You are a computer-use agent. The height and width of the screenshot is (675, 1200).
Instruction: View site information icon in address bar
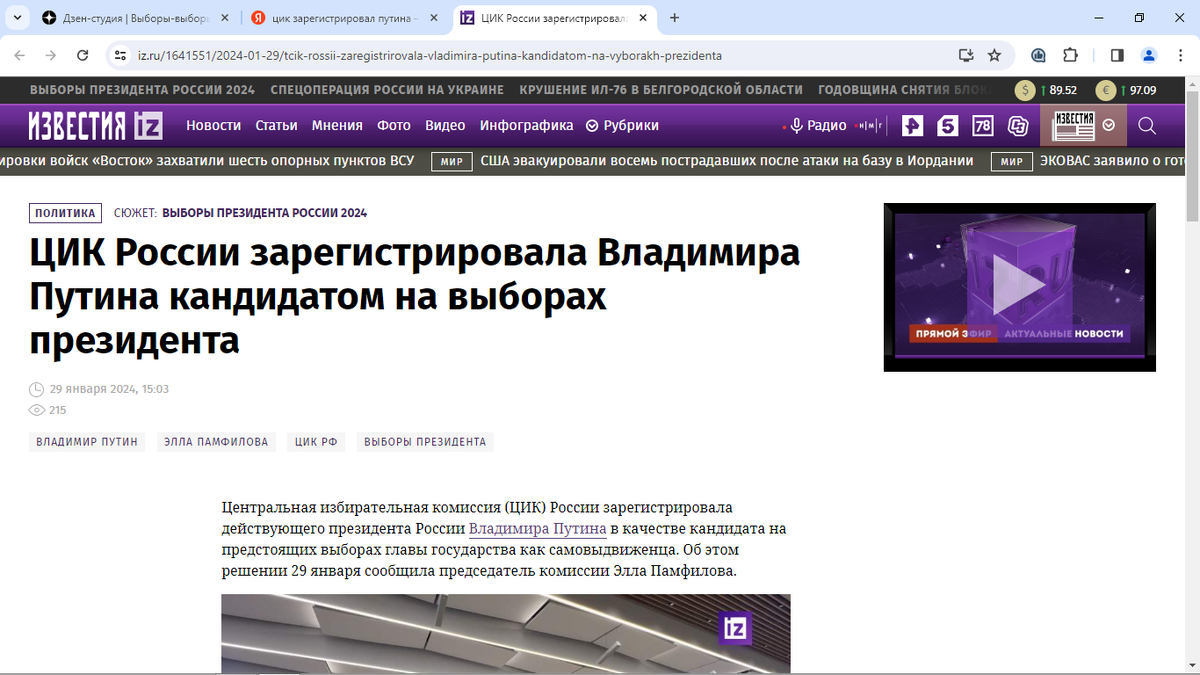coord(121,55)
